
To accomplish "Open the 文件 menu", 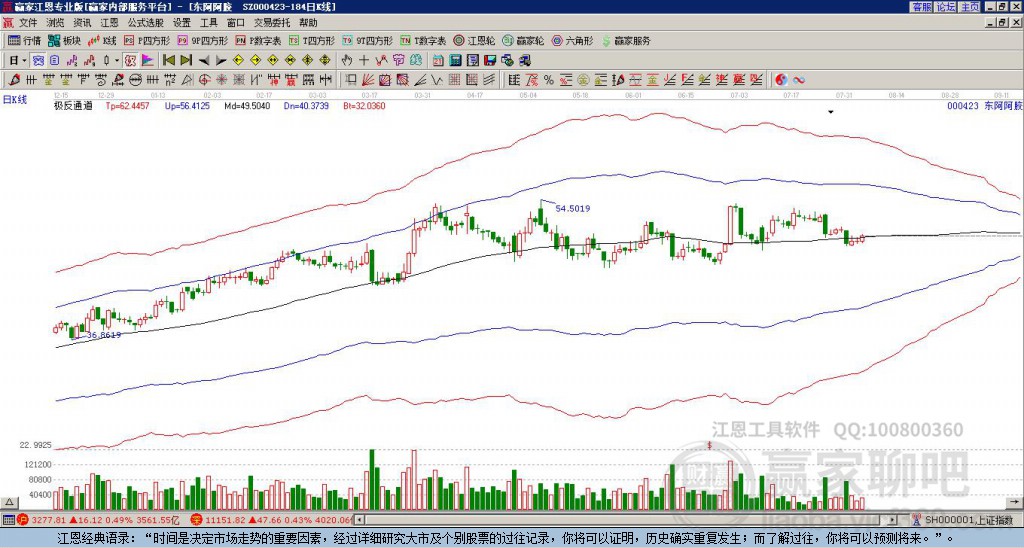I will [x=28, y=23].
